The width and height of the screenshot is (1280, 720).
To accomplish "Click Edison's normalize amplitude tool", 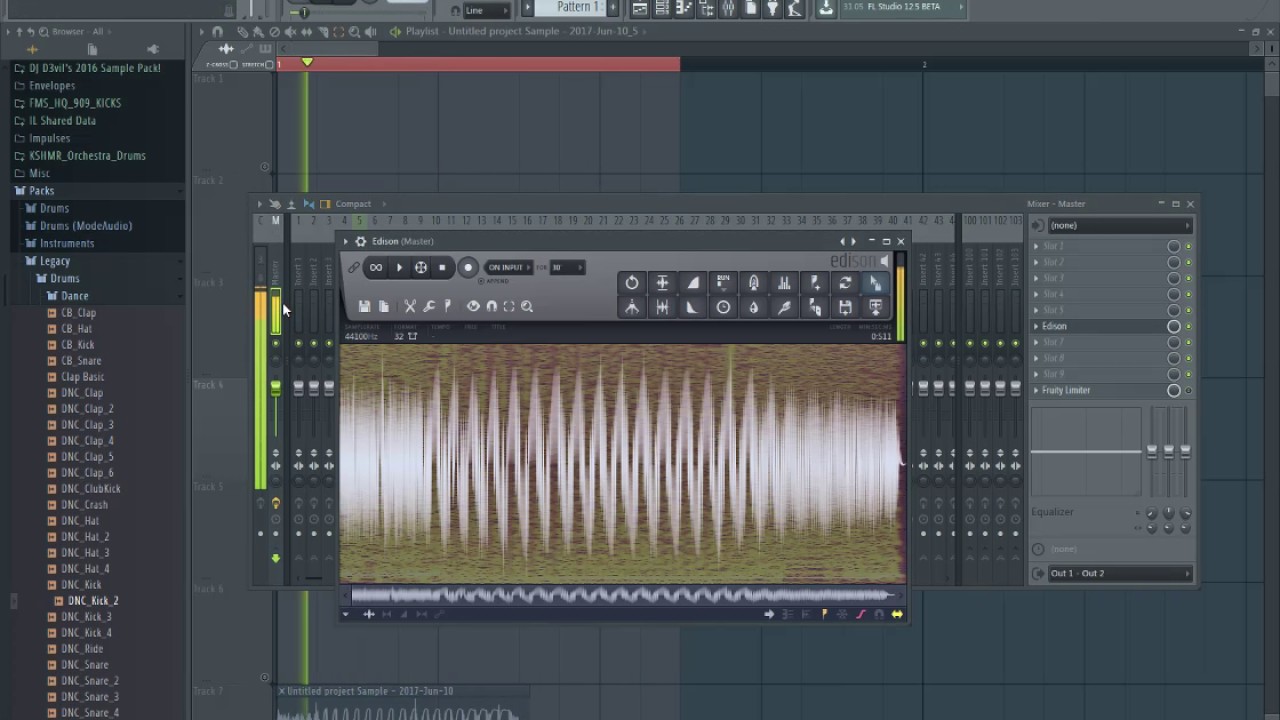I will tap(662, 283).
